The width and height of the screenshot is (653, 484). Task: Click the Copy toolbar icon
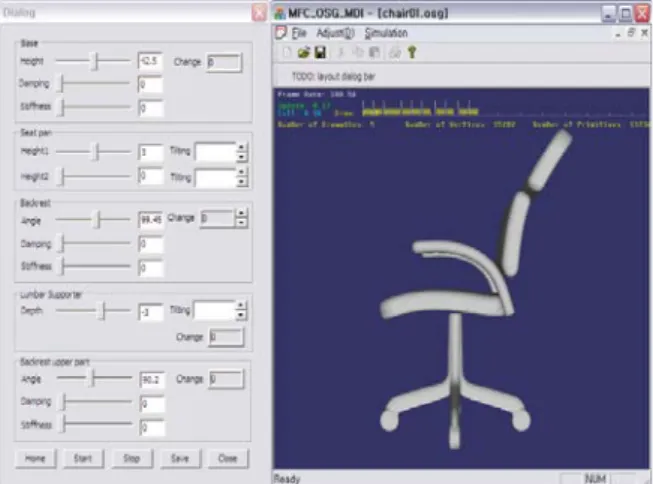357,52
